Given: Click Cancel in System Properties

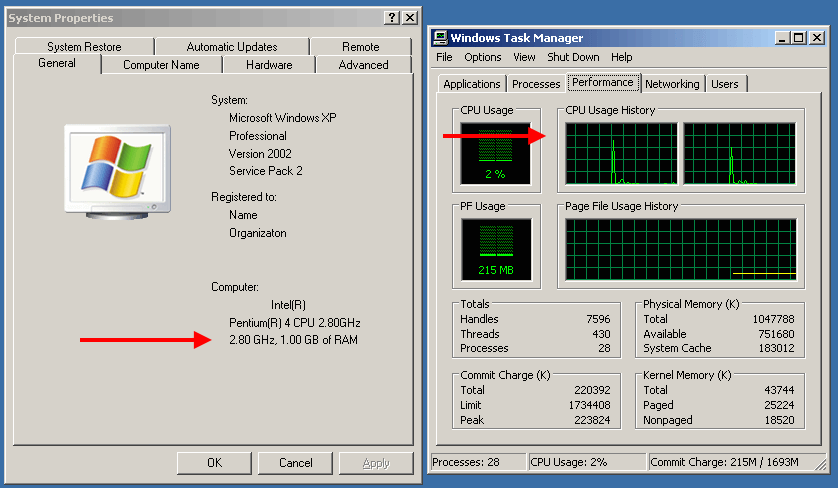Looking at the screenshot, I should tap(296, 463).
